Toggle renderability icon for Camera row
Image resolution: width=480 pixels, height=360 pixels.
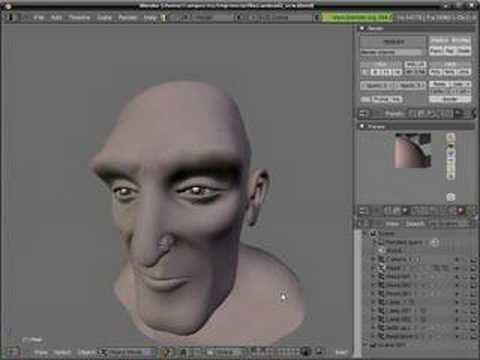click(474, 259)
